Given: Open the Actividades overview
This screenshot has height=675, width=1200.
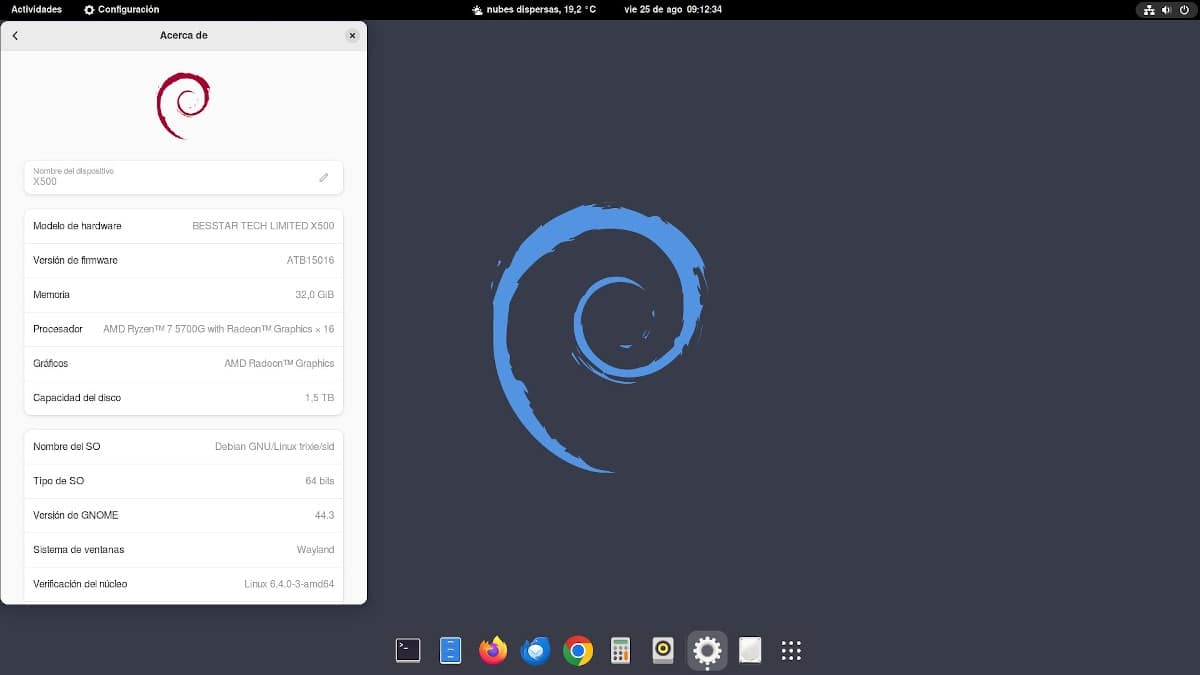Looking at the screenshot, I should tap(36, 9).
